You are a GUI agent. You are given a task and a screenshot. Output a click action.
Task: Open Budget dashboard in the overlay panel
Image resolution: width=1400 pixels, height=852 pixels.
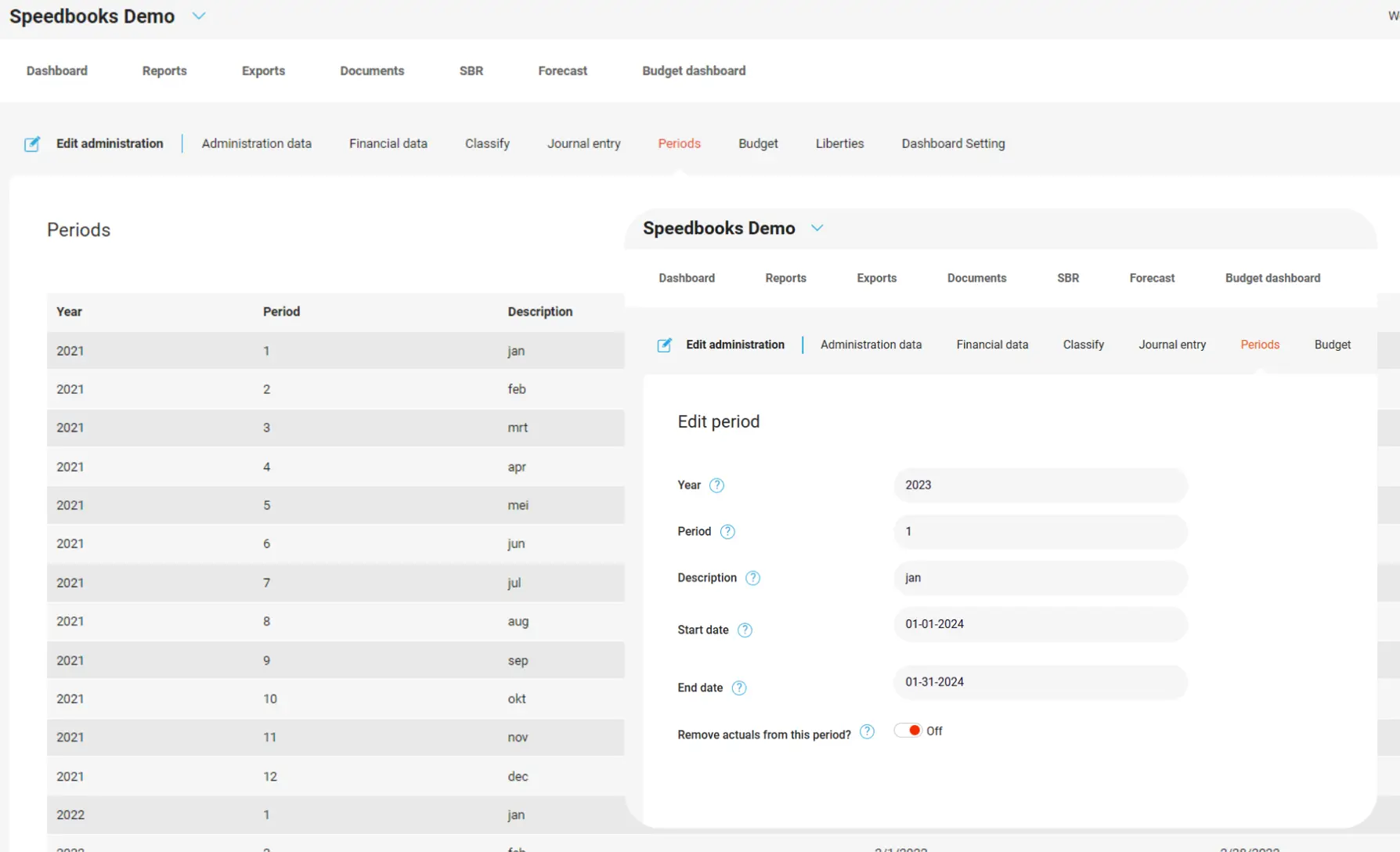pos(1272,278)
